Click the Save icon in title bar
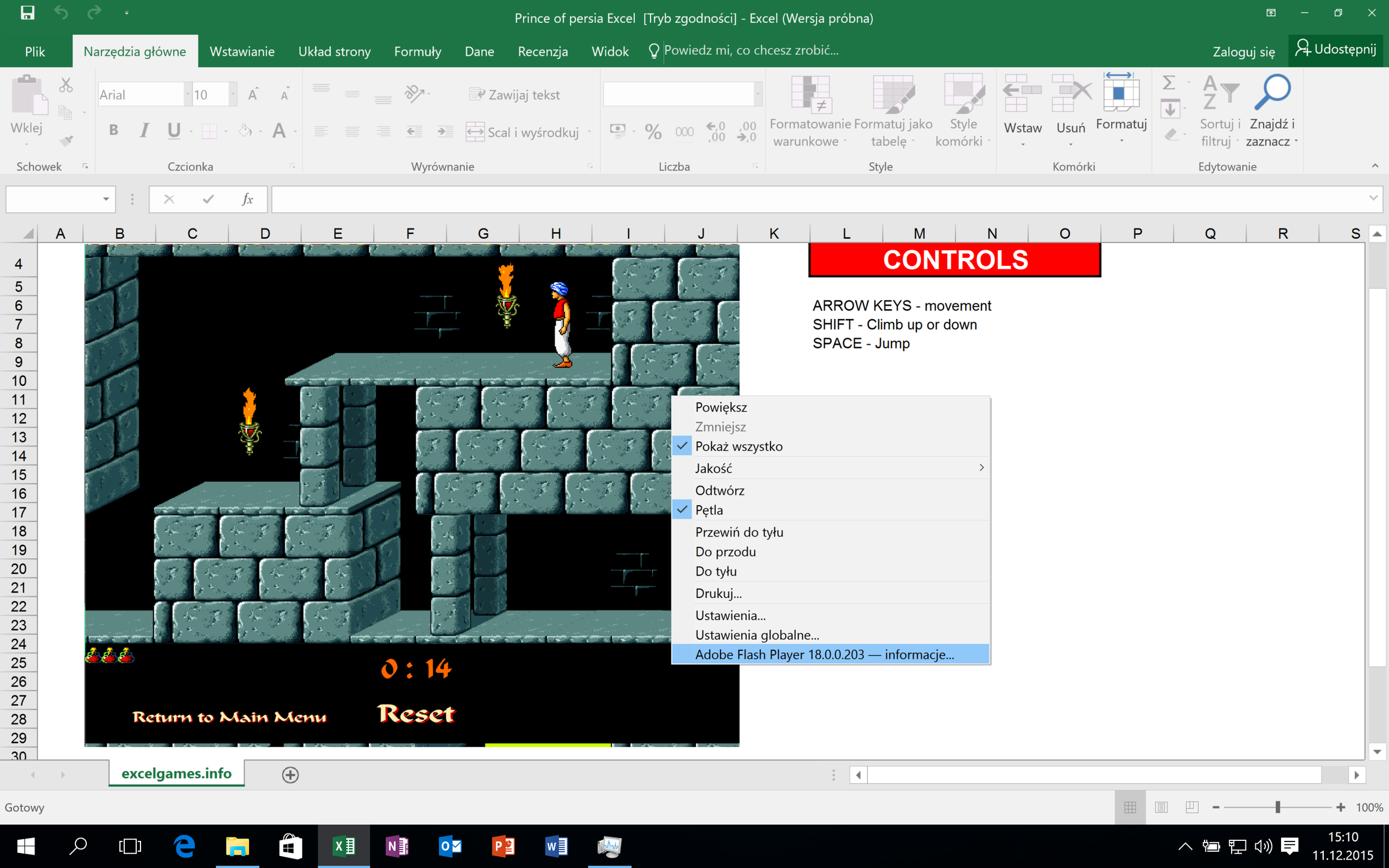The image size is (1389, 868). click(x=27, y=13)
